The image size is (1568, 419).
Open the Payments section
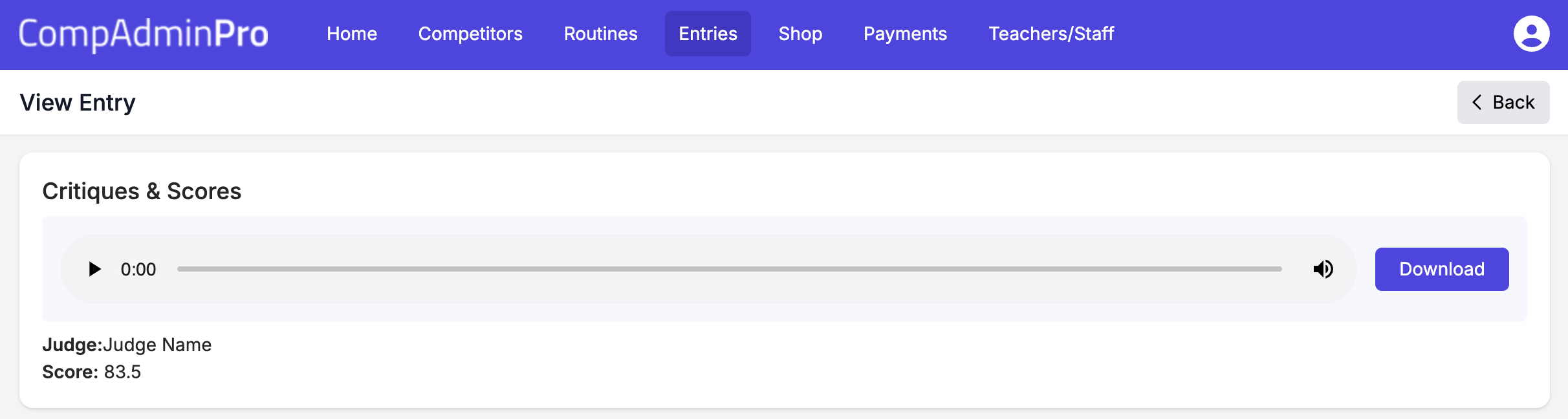click(x=905, y=34)
